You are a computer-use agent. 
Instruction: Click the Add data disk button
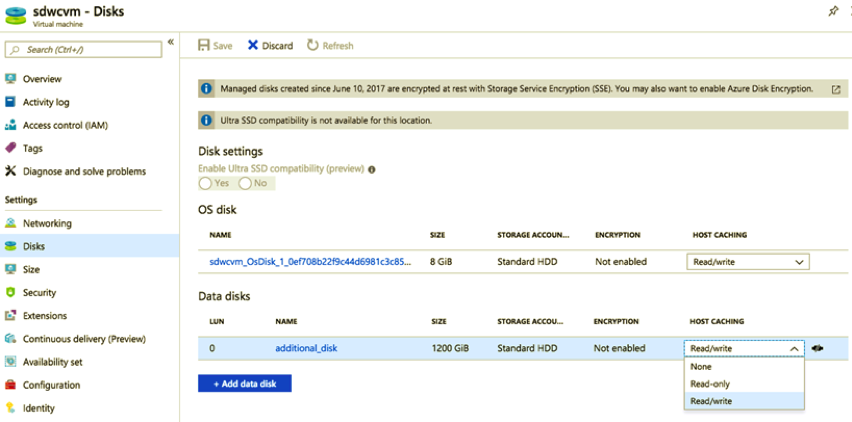[x=245, y=383]
